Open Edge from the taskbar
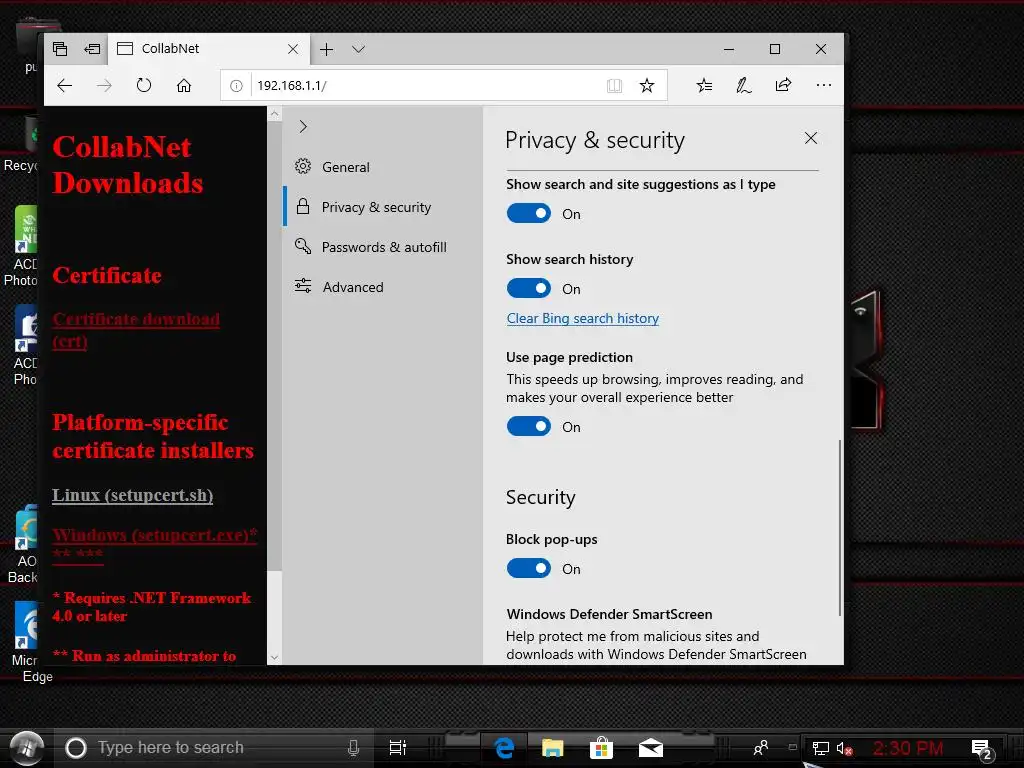 click(x=504, y=748)
